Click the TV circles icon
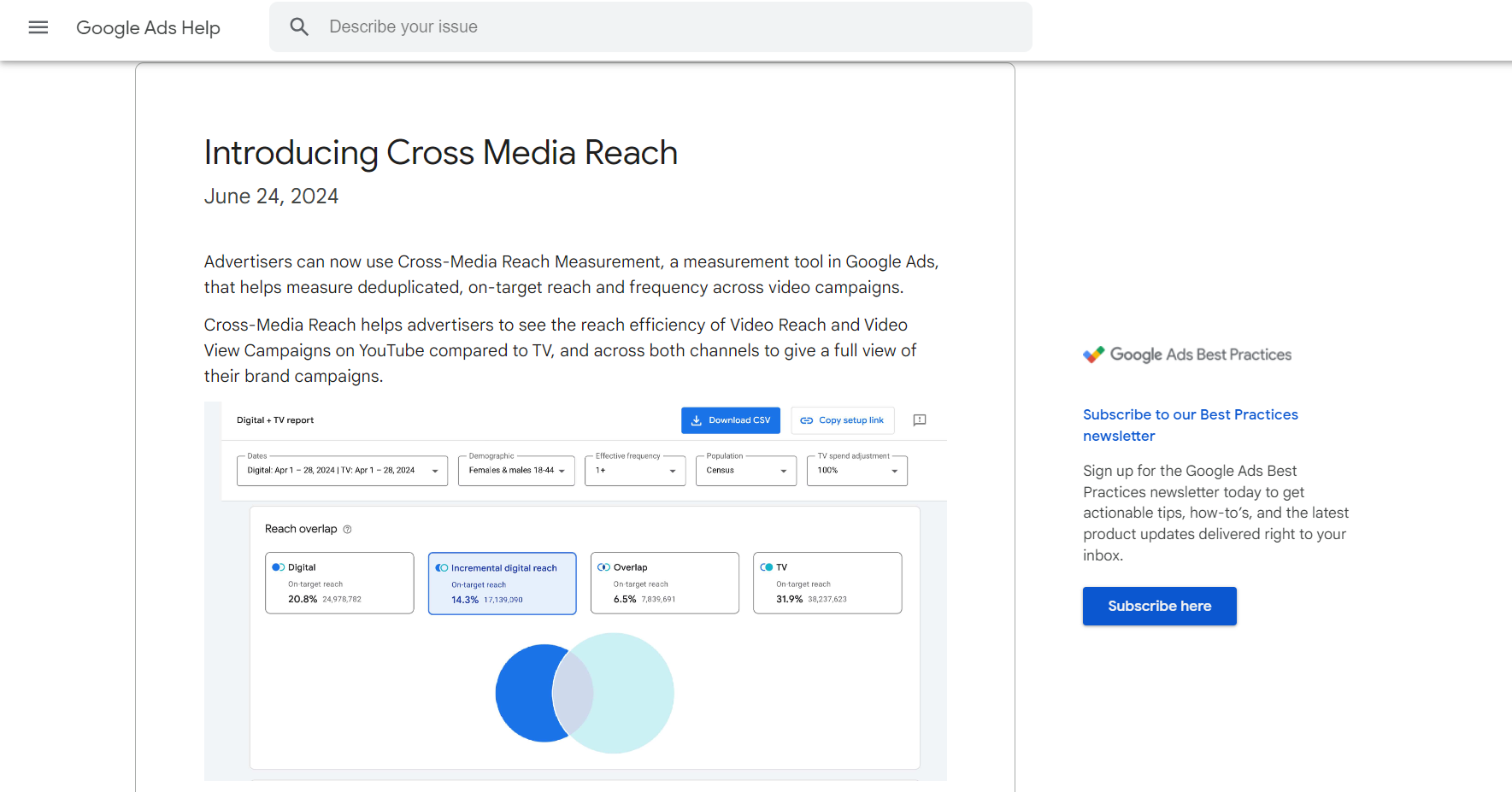Image resolution: width=1512 pixels, height=792 pixels. [767, 567]
